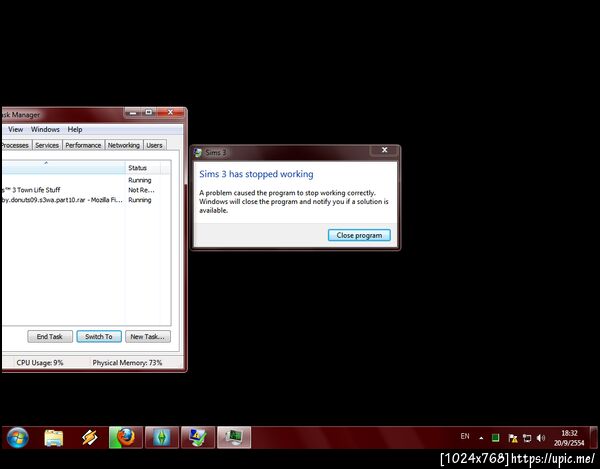Open the volume speaker icon

pos(541,438)
